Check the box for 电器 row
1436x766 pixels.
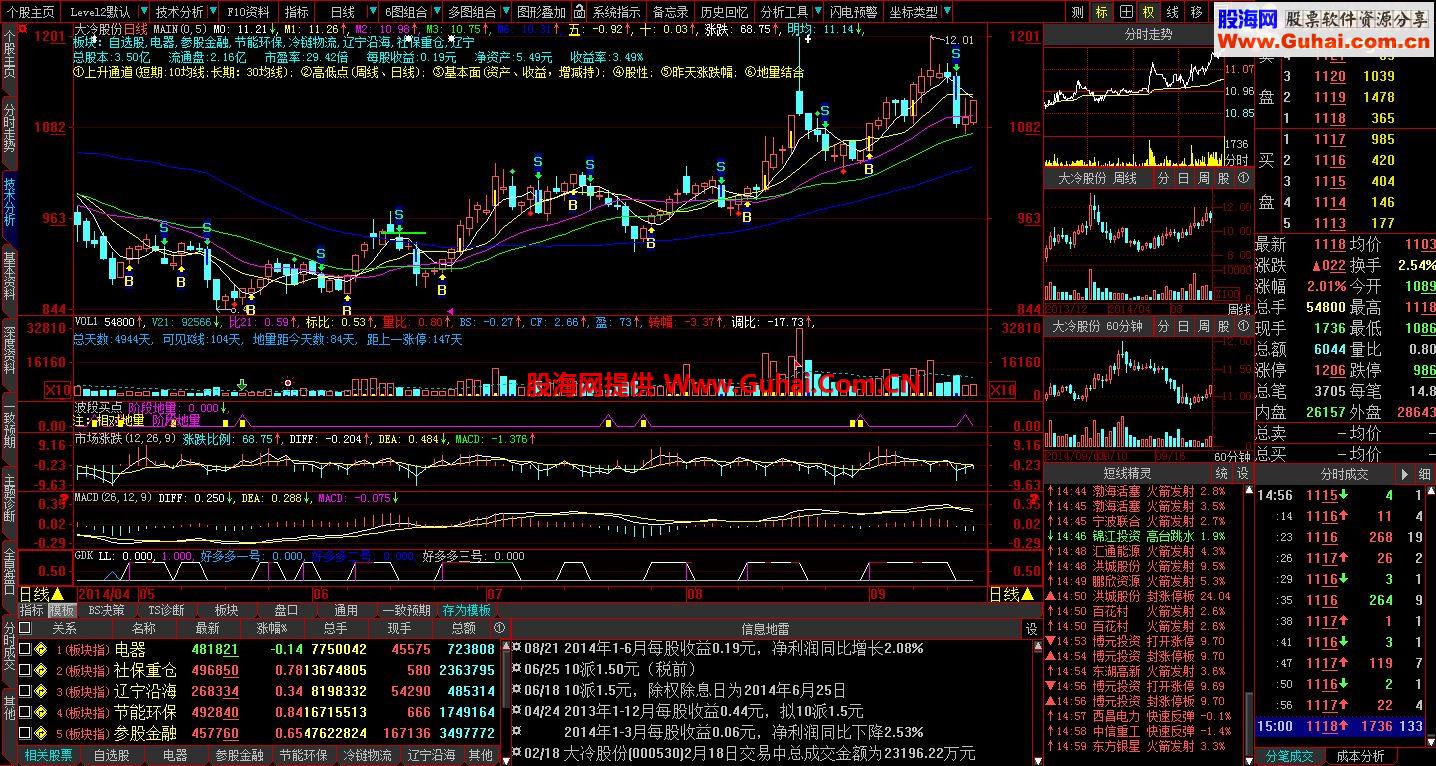25,650
